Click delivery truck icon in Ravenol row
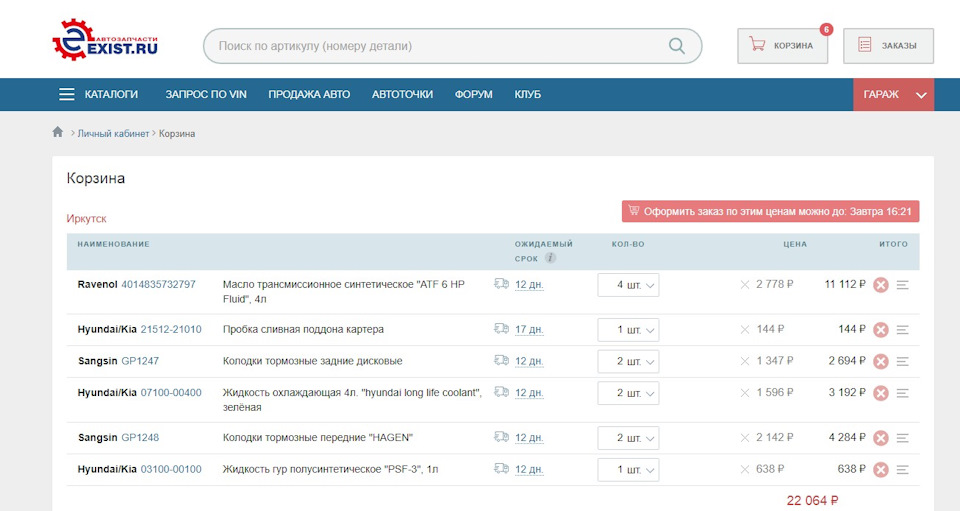The image size is (960, 511). pyautogui.click(x=501, y=283)
